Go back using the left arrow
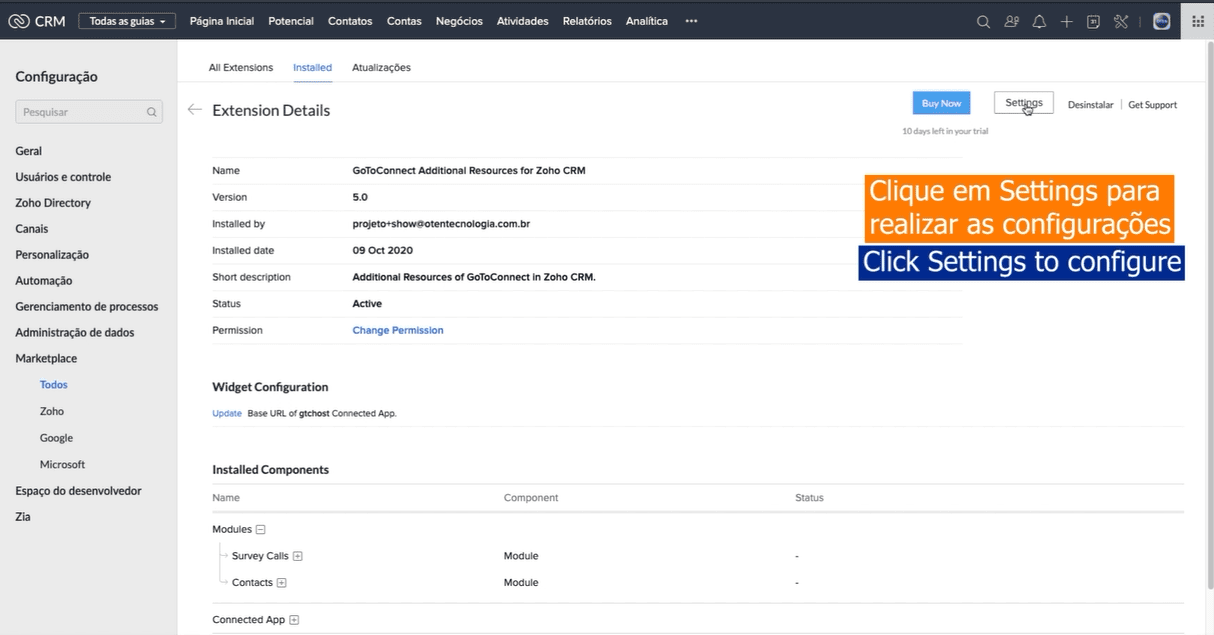 (195, 110)
